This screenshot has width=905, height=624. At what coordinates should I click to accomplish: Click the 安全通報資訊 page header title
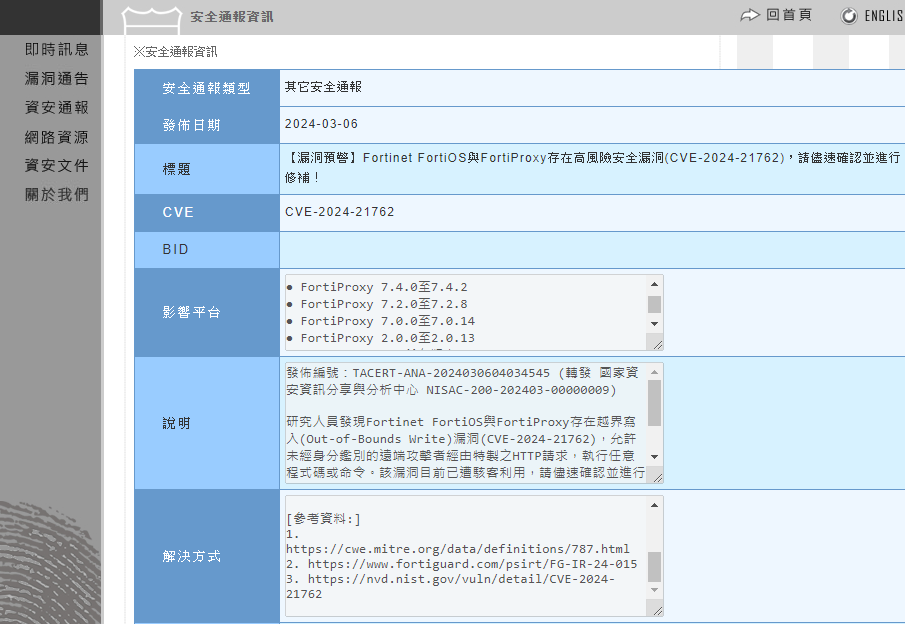tap(232, 17)
